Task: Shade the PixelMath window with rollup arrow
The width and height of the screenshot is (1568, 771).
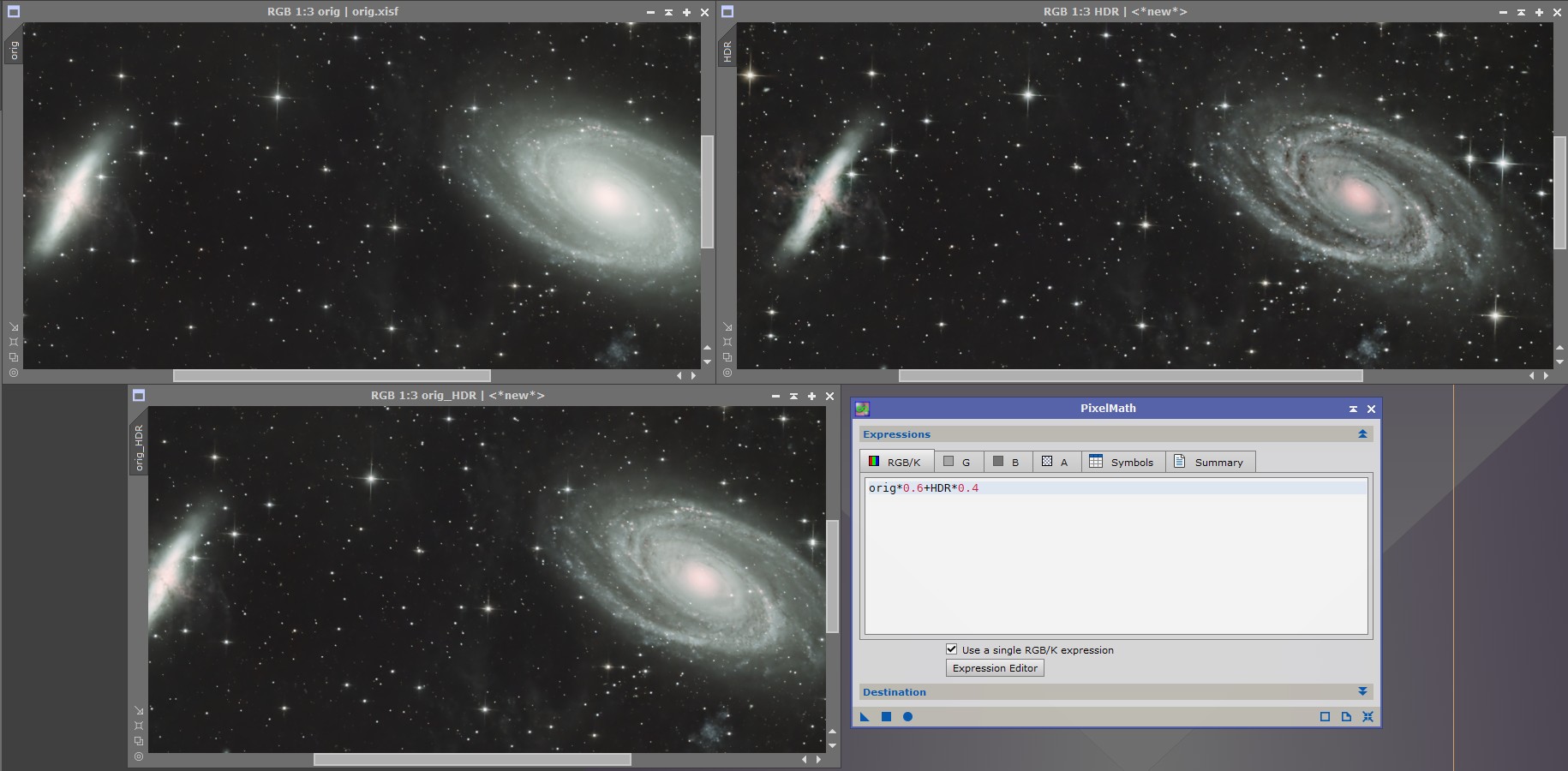Action: [1353, 409]
